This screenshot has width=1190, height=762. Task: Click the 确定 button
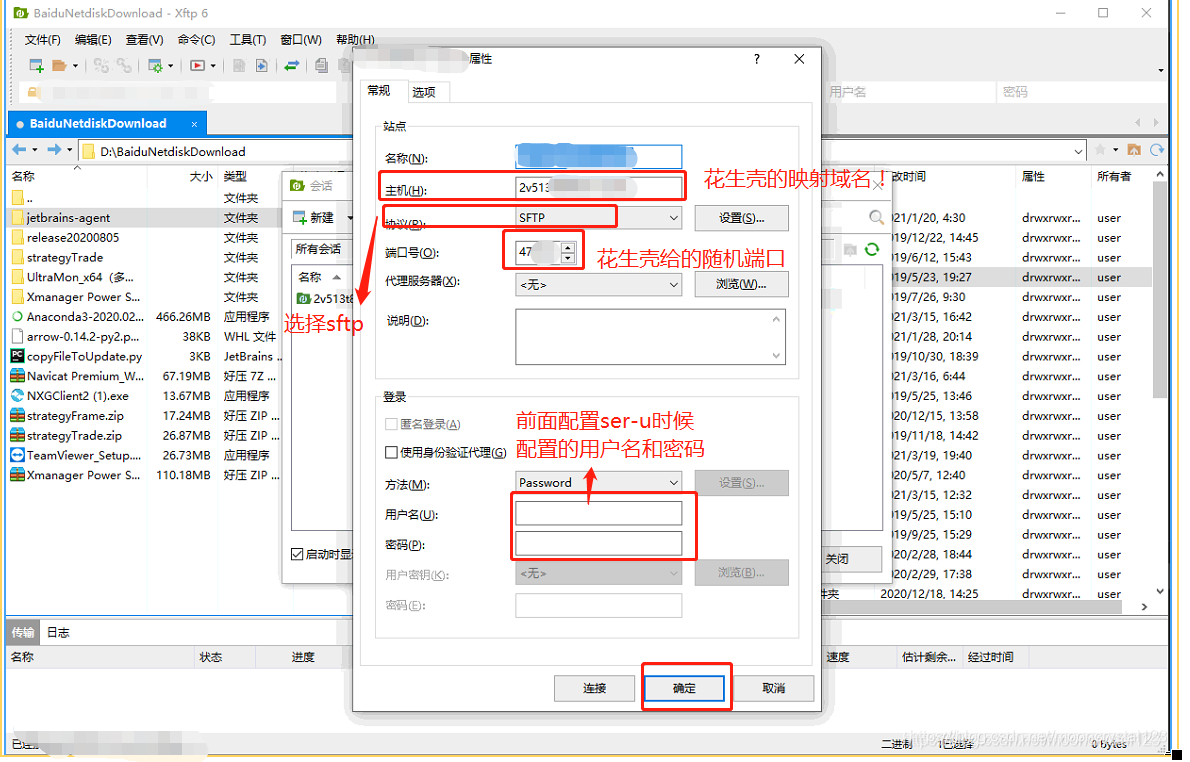[x=684, y=688]
